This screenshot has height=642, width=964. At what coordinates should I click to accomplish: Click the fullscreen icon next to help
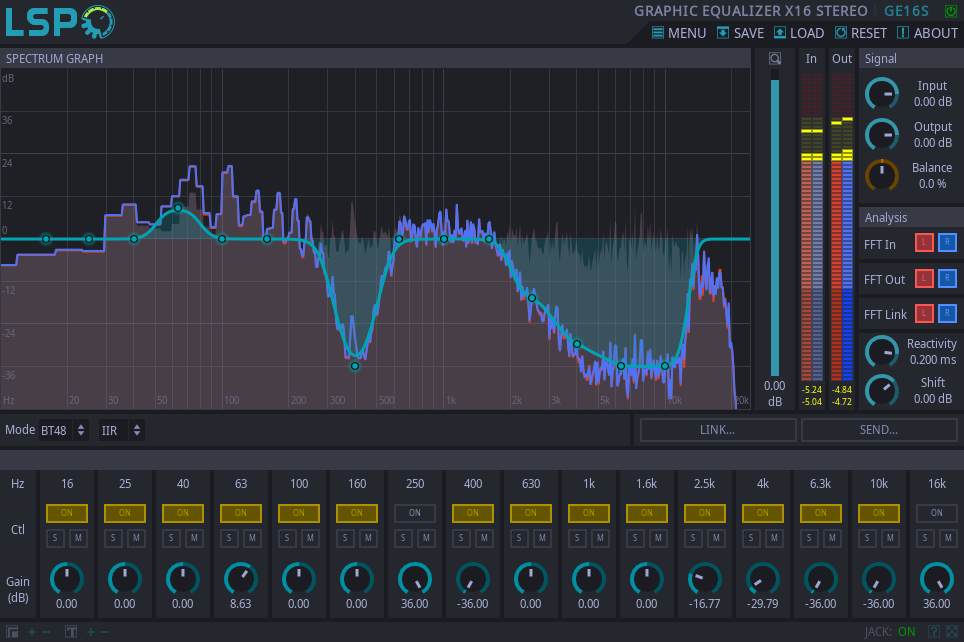[x=952, y=632]
